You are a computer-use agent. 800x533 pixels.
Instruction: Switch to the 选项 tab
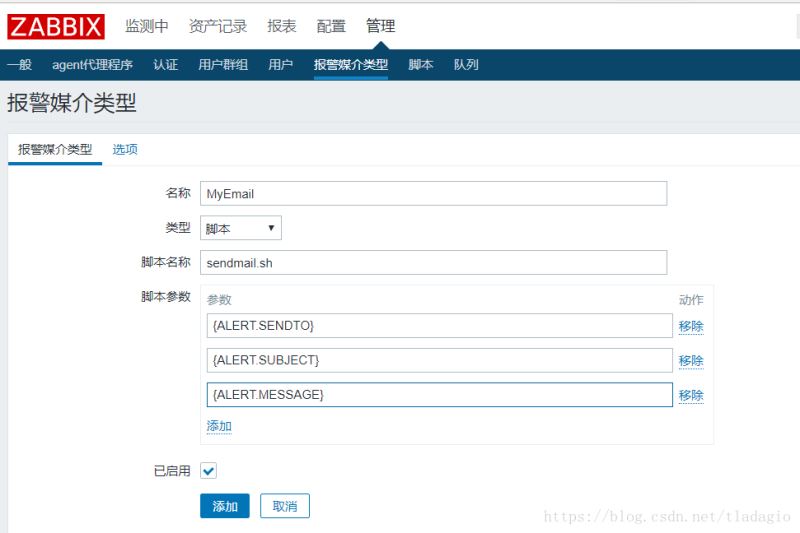[x=125, y=149]
